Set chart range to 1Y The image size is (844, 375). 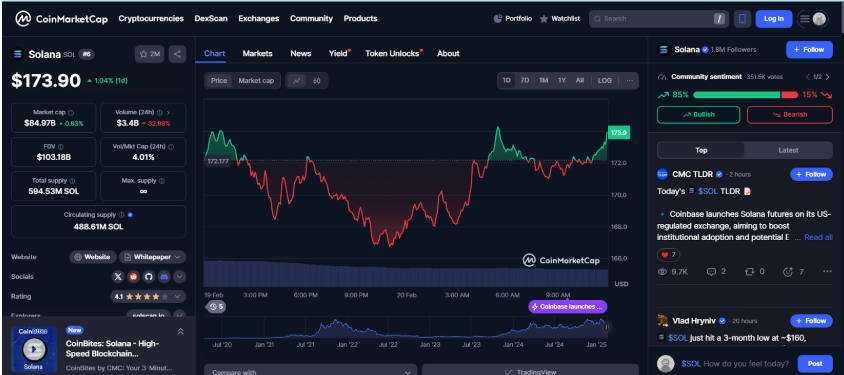[x=562, y=81]
